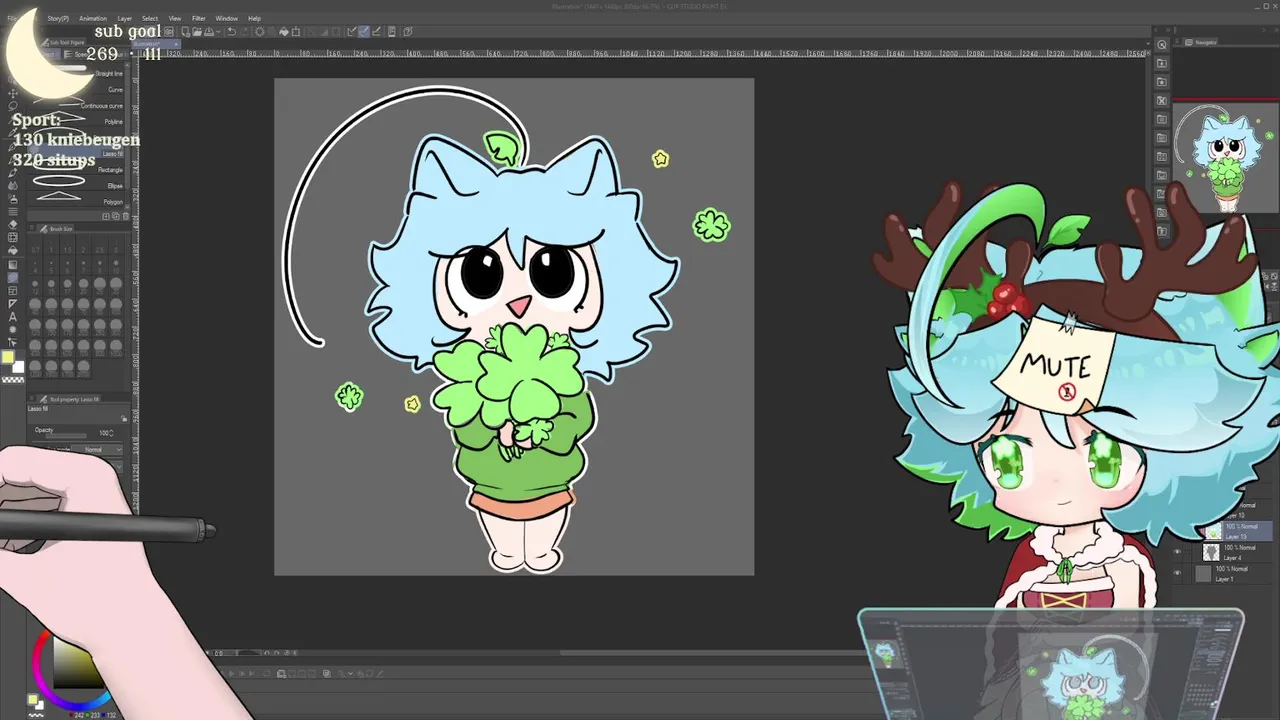Screen dimensions: 1280x720
Task: Select the Eyedropper tool
Action: 13,132
